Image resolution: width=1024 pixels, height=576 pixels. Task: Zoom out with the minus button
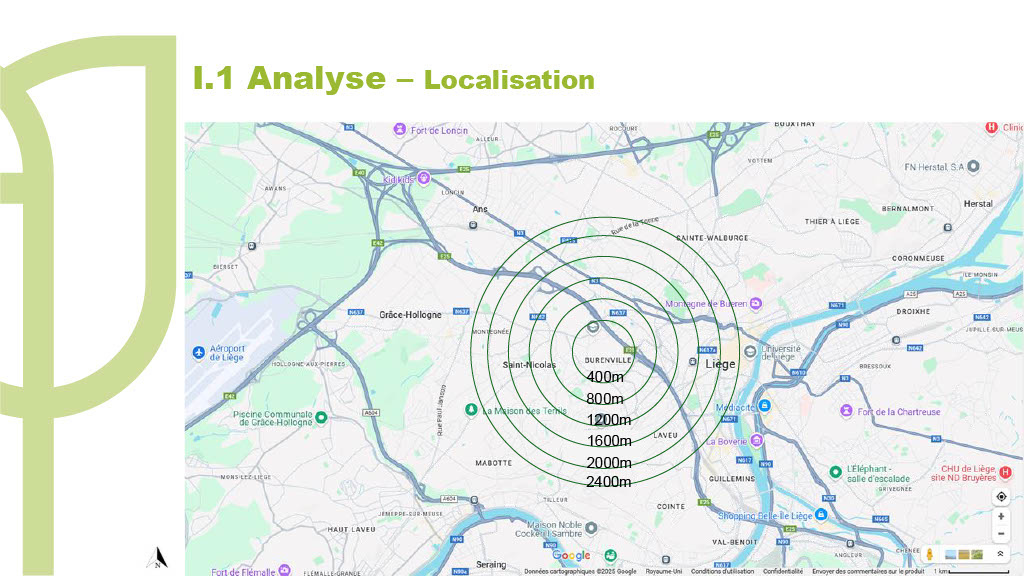1001,534
